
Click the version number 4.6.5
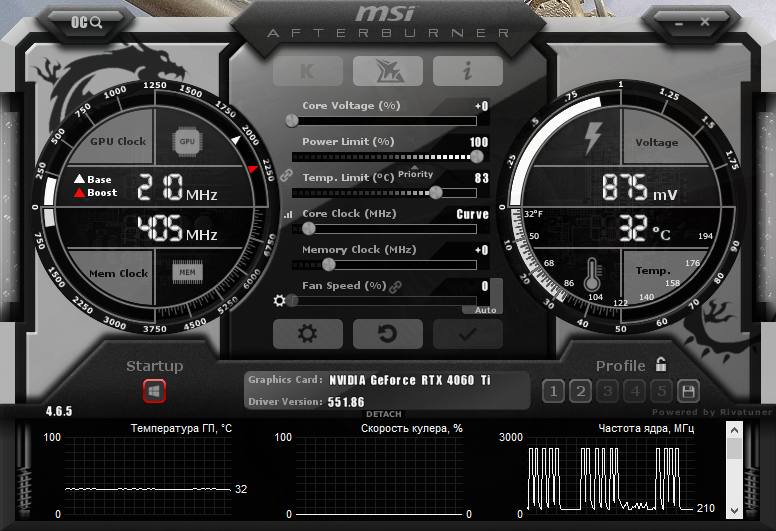point(59,411)
